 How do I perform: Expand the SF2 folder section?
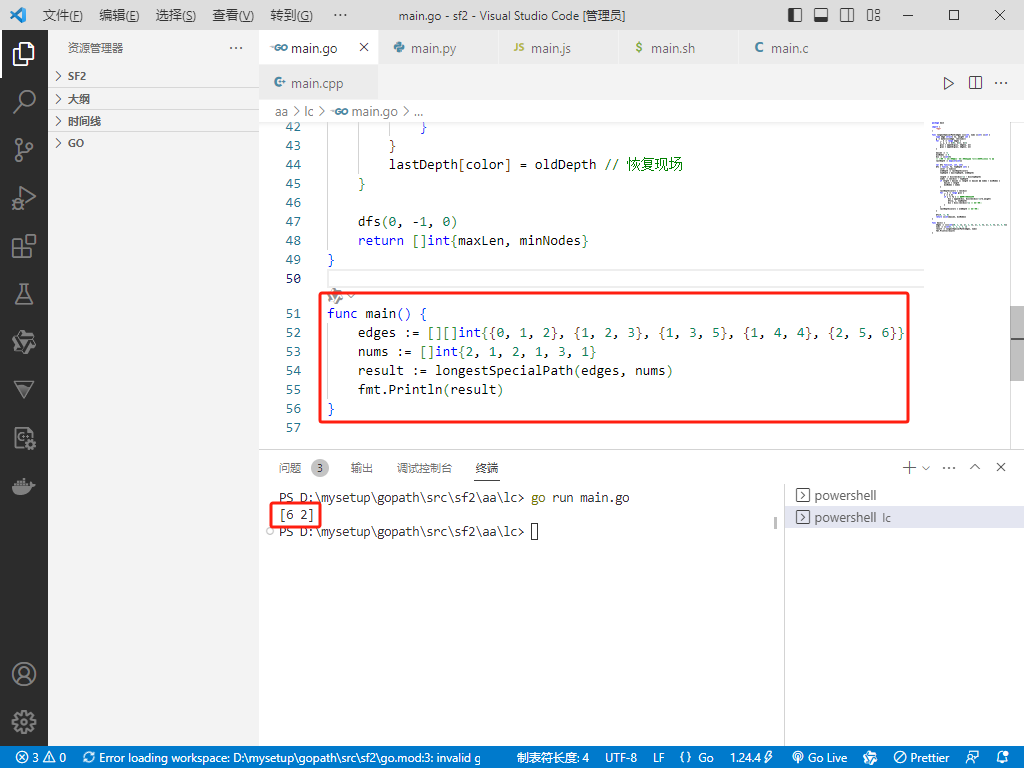click(x=154, y=76)
